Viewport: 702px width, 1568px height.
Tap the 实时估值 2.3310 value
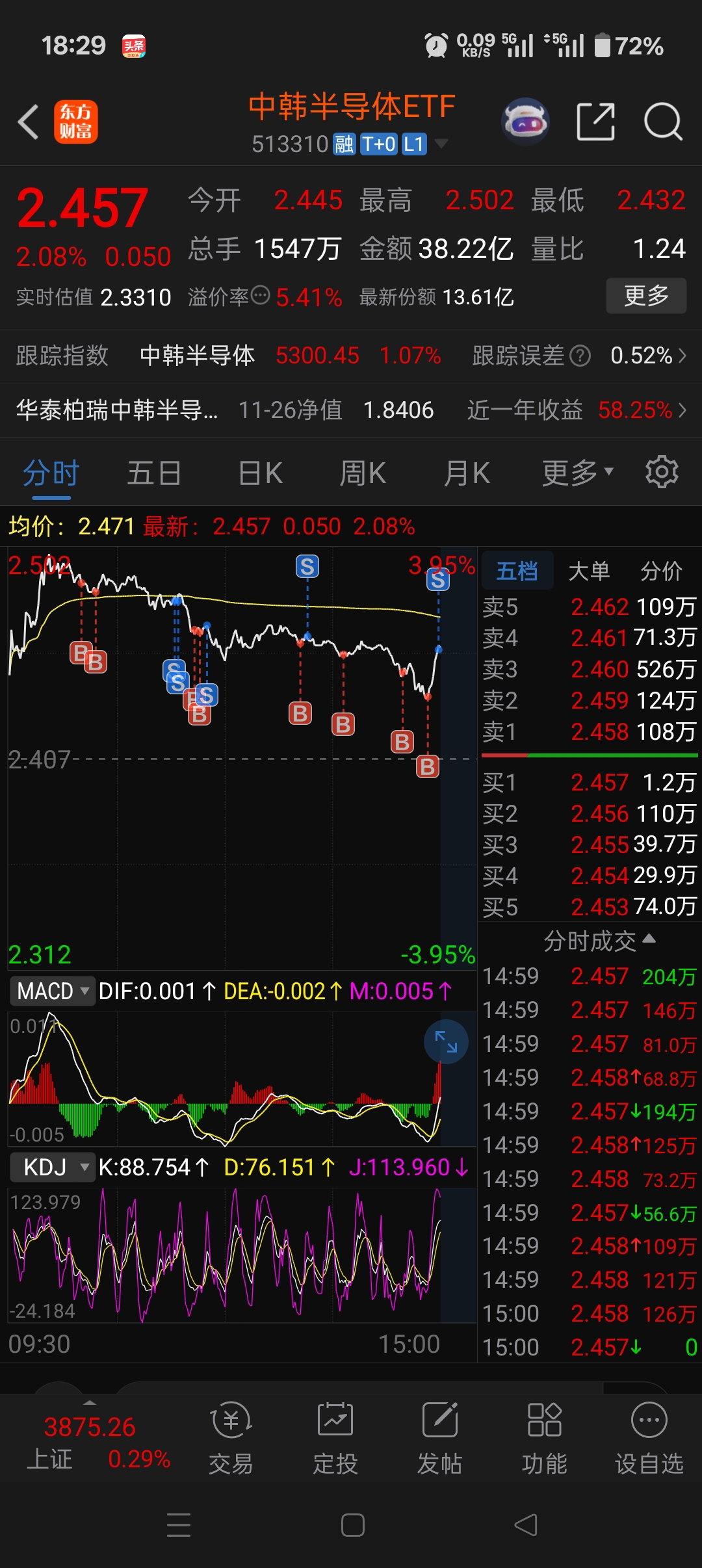click(136, 297)
